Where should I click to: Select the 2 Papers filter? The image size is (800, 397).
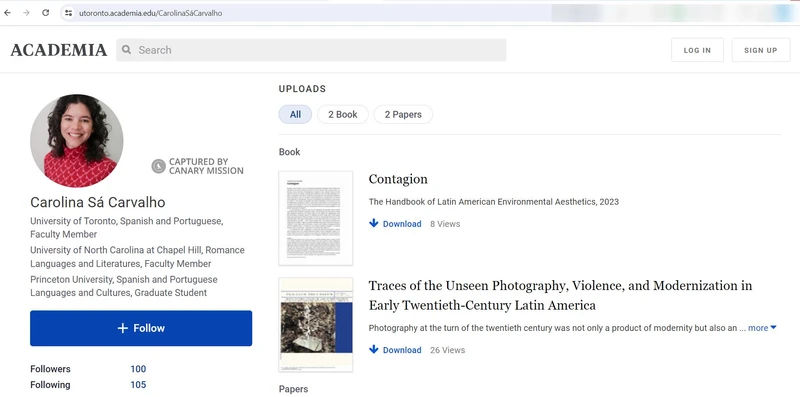coord(403,114)
